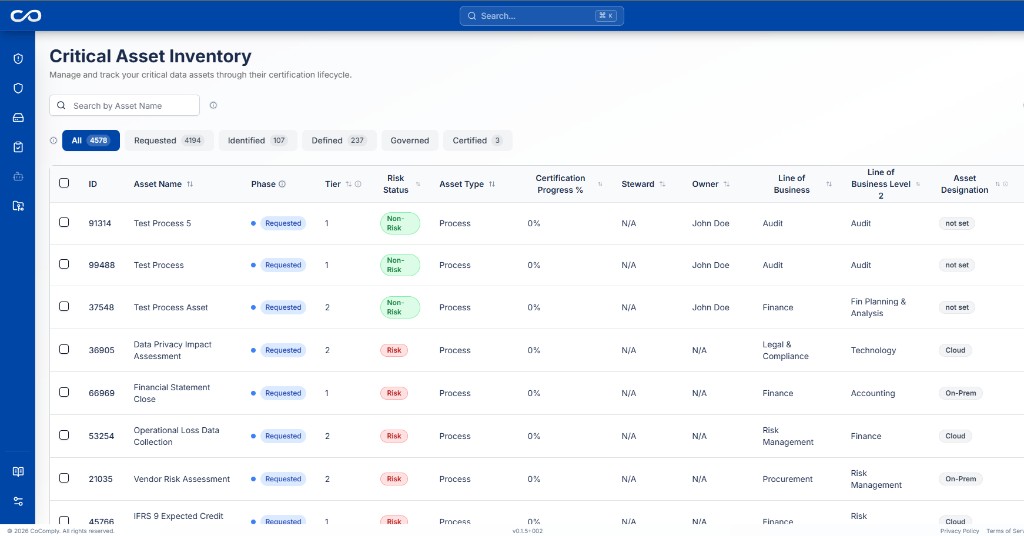
Task: Click the CoComply infinity logo
Action: [x=25, y=16]
